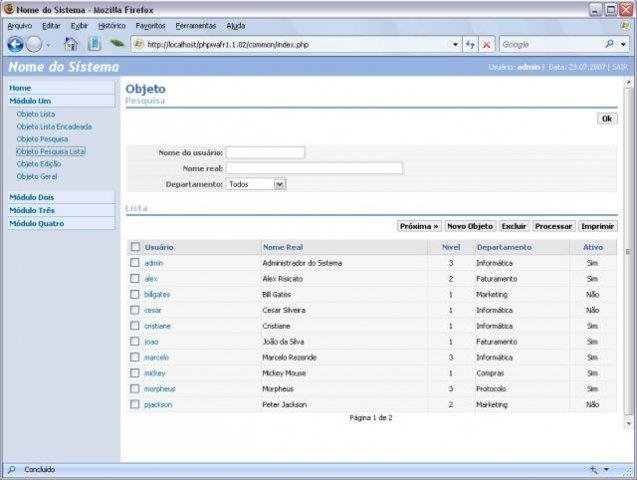Open Objeto Lista sidebar link
Screen dimensions: 637x480
click(x=36, y=114)
